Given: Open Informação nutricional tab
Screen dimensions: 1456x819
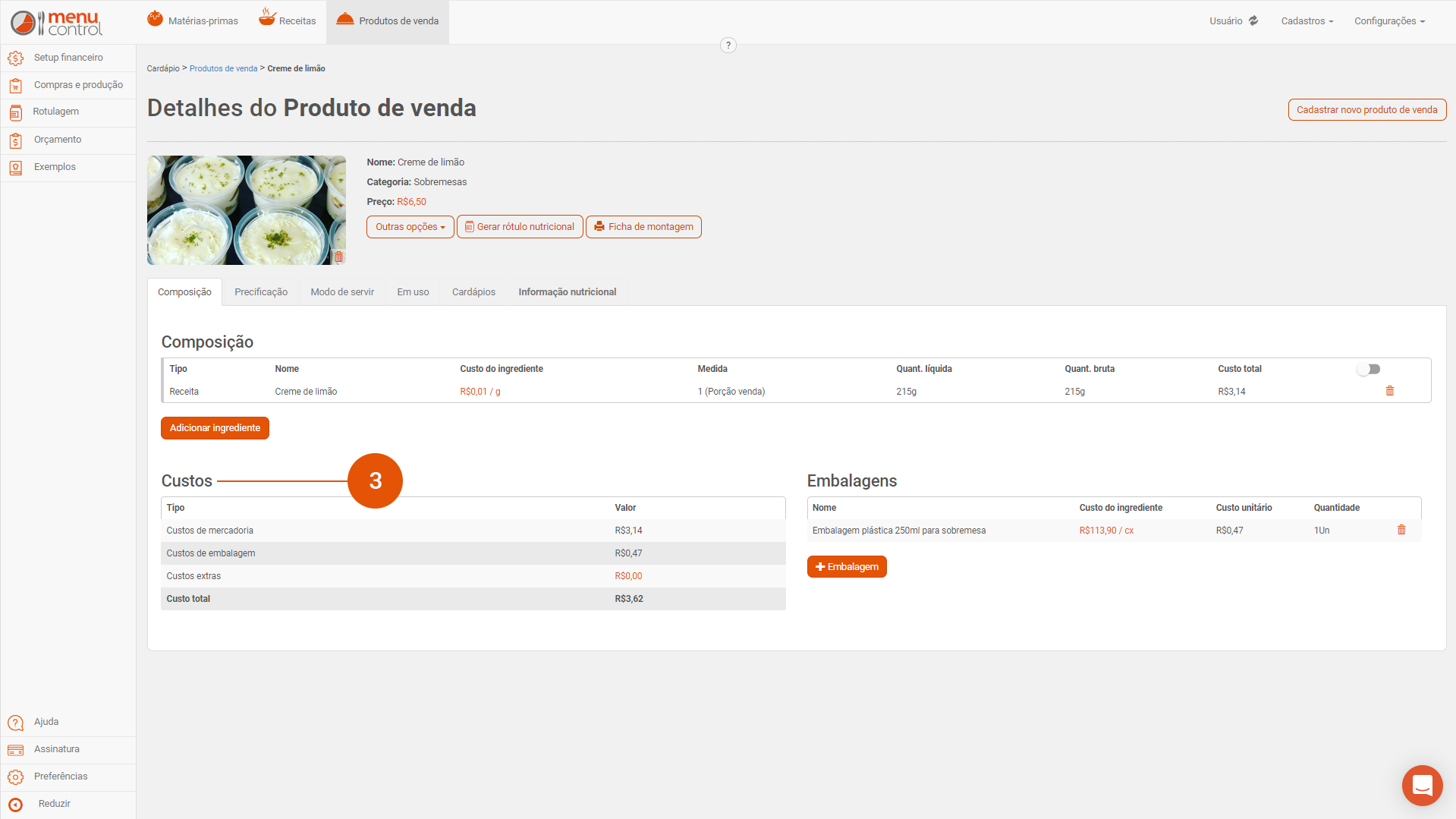Looking at the screenshot, I should coord(568,292).
